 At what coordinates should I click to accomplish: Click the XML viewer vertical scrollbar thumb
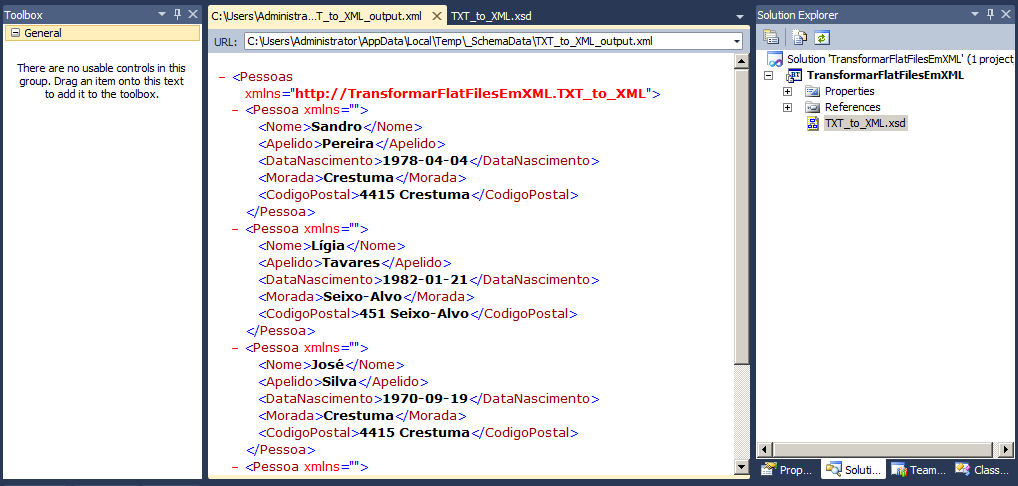pyautogui.click(x=741, y=216)
